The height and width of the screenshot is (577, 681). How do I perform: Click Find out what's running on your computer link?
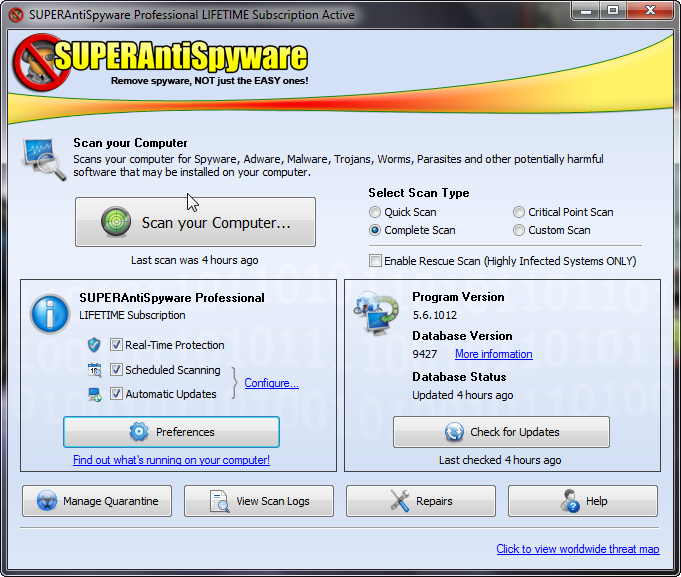pos(171,460)
